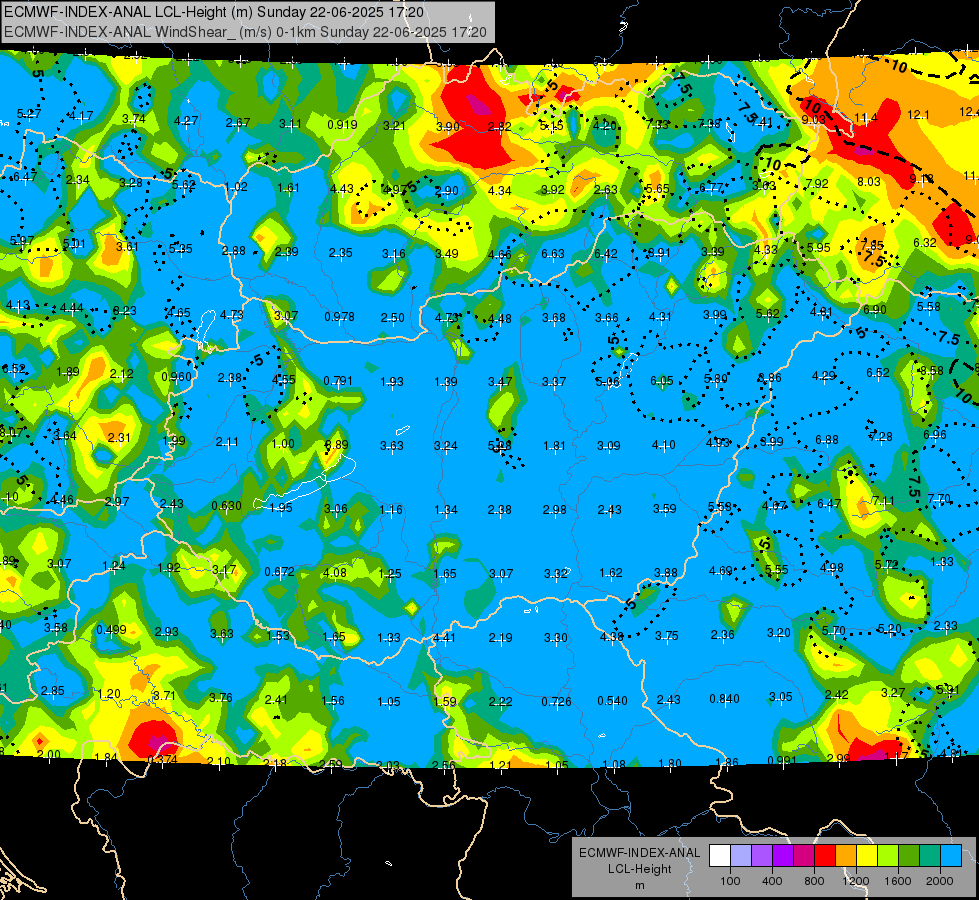Select the white swatch in the LCL-Height legend
The width and height of the screenshot is (979, 900).
pyautogui.click(x=719, y=855)
